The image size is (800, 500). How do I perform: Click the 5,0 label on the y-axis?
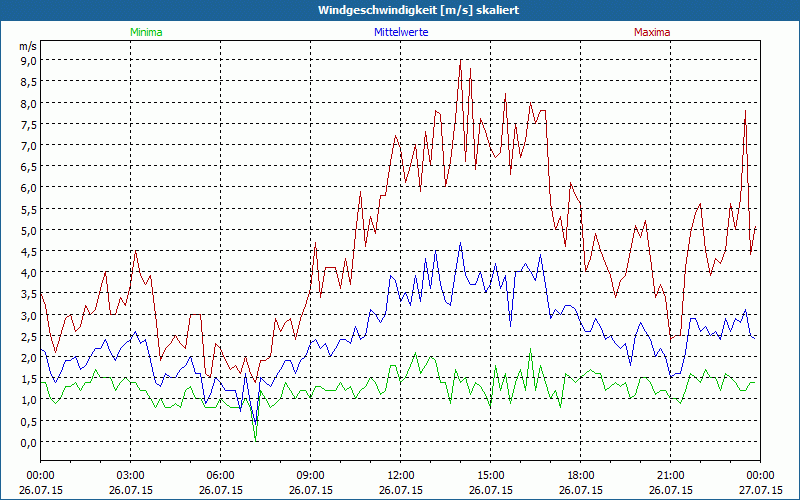[x=28, y=230]
